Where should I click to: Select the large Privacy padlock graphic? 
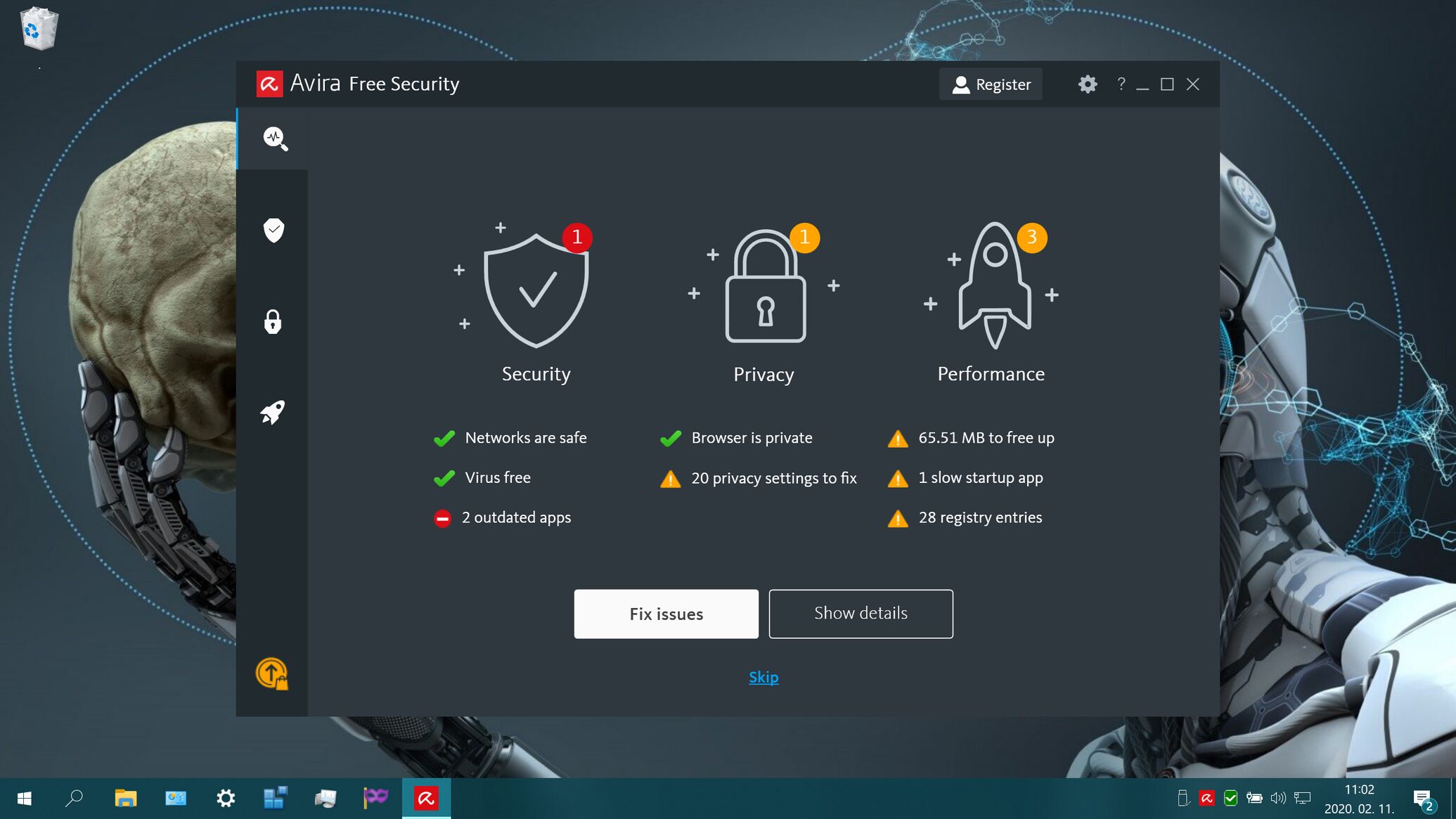766,286
